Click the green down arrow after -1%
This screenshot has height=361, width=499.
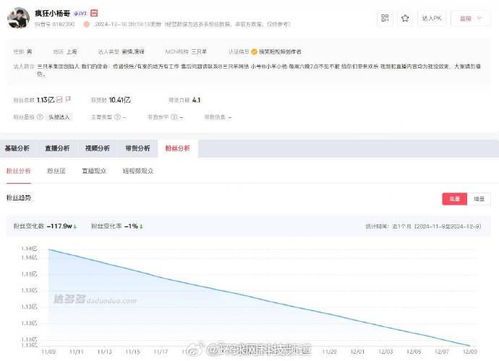[141, 226]
